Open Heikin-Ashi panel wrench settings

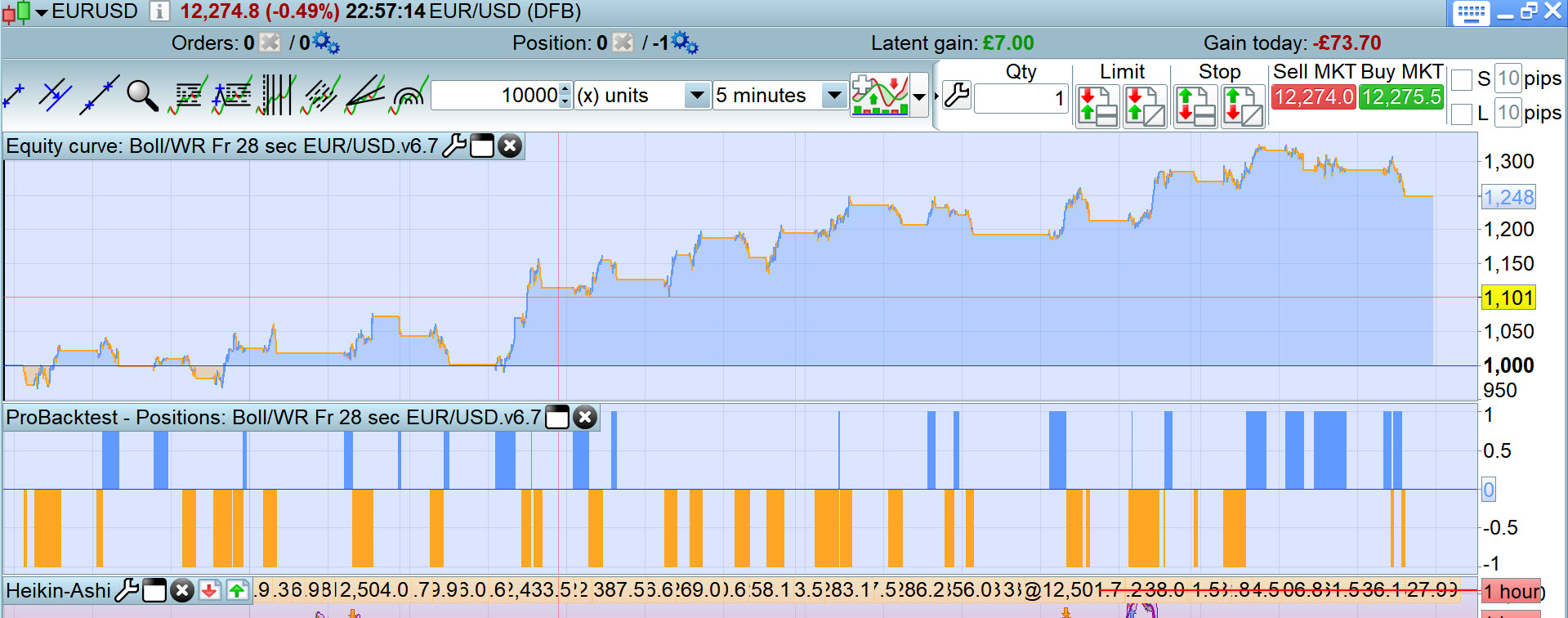click(127, 590)
